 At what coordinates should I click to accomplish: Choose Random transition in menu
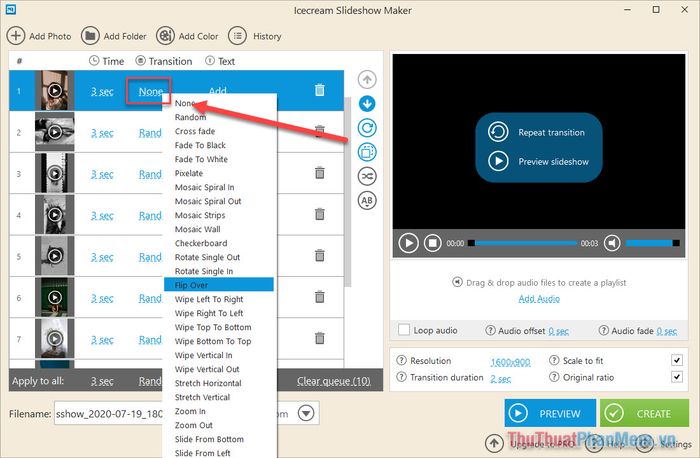219,117
